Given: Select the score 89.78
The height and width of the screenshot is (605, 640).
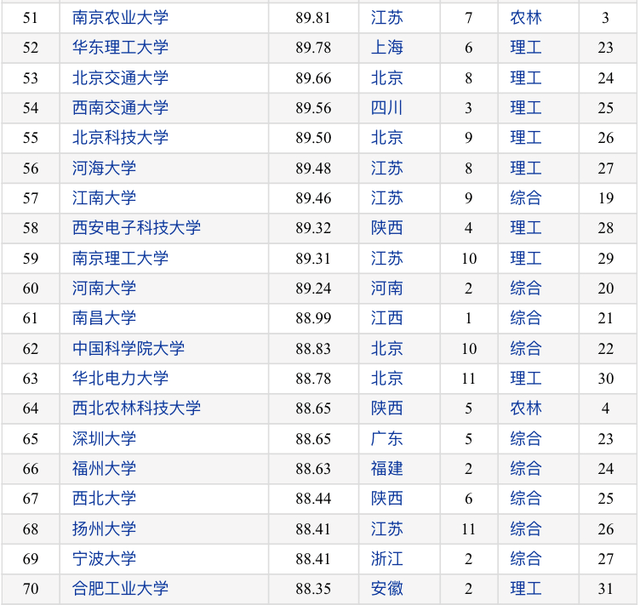Looking at the screenshot, I should coord(313,48).
